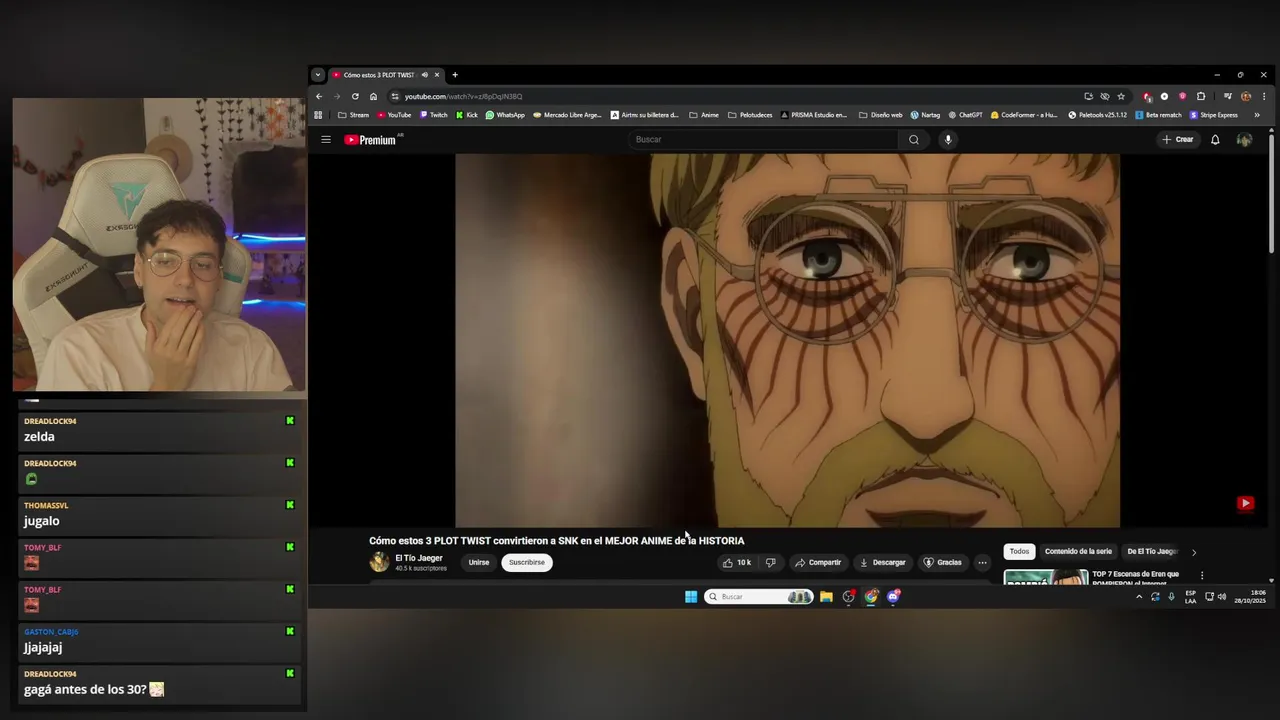1280x720 pixels.
Task: Open options for TOP 7 Escenas video
Action: [1202, 575]
